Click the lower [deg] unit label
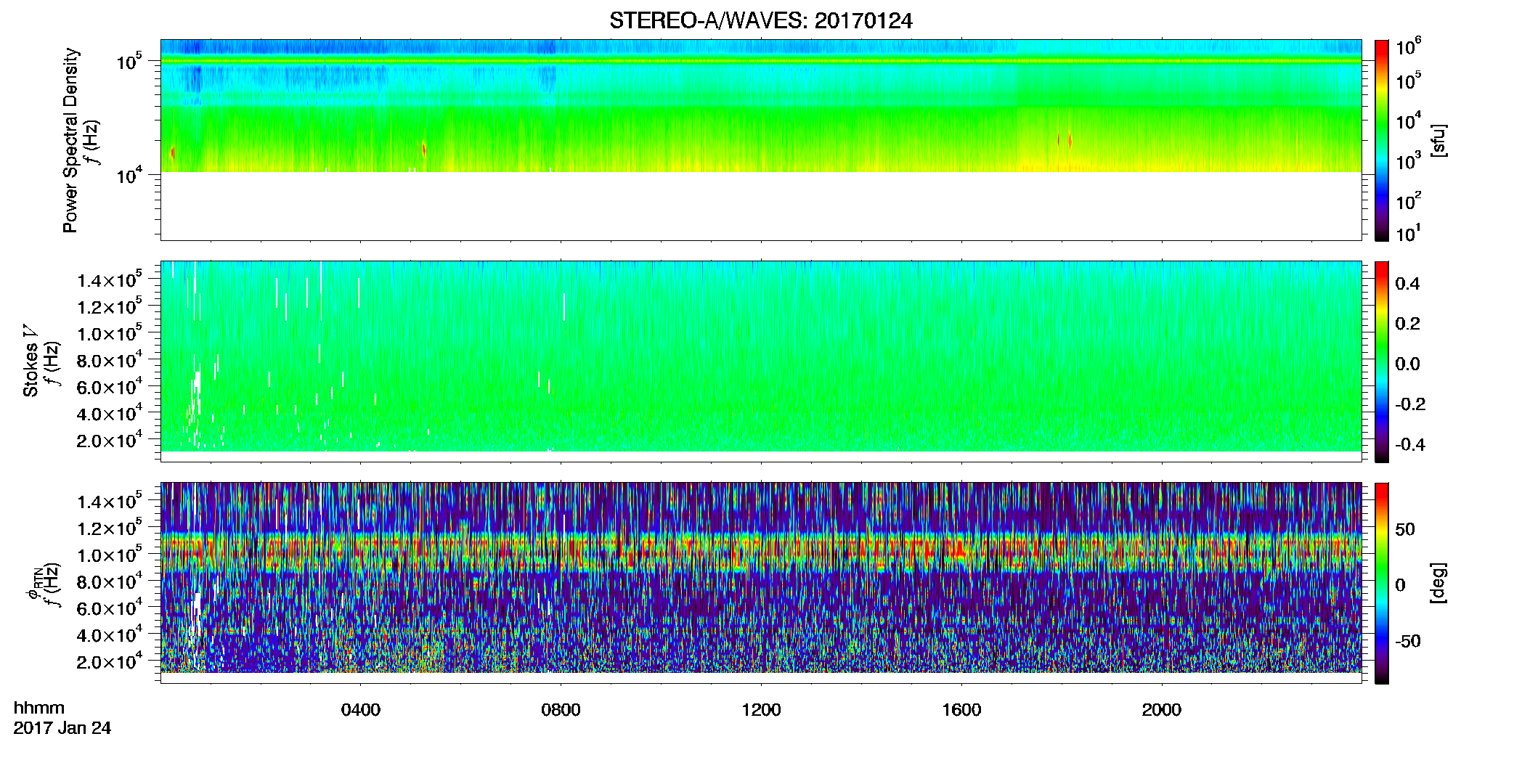The image size is (1522, 784). coord(1438,583)
